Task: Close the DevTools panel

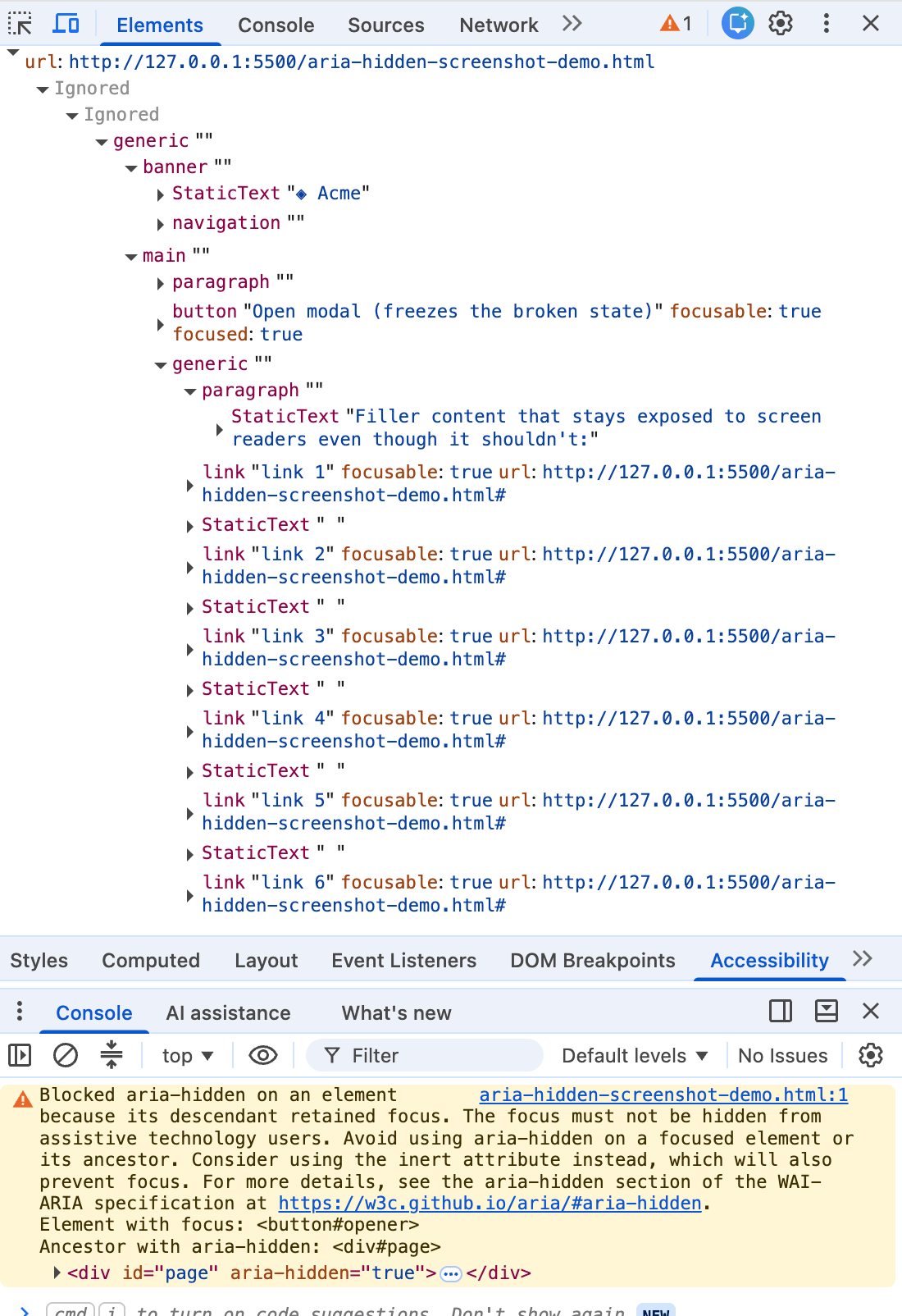Action: pos(871,23)
